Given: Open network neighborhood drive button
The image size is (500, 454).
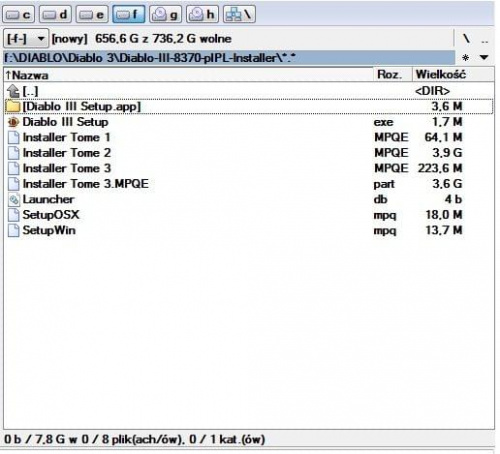Looking at the screenshot, I should click(239, 14).
